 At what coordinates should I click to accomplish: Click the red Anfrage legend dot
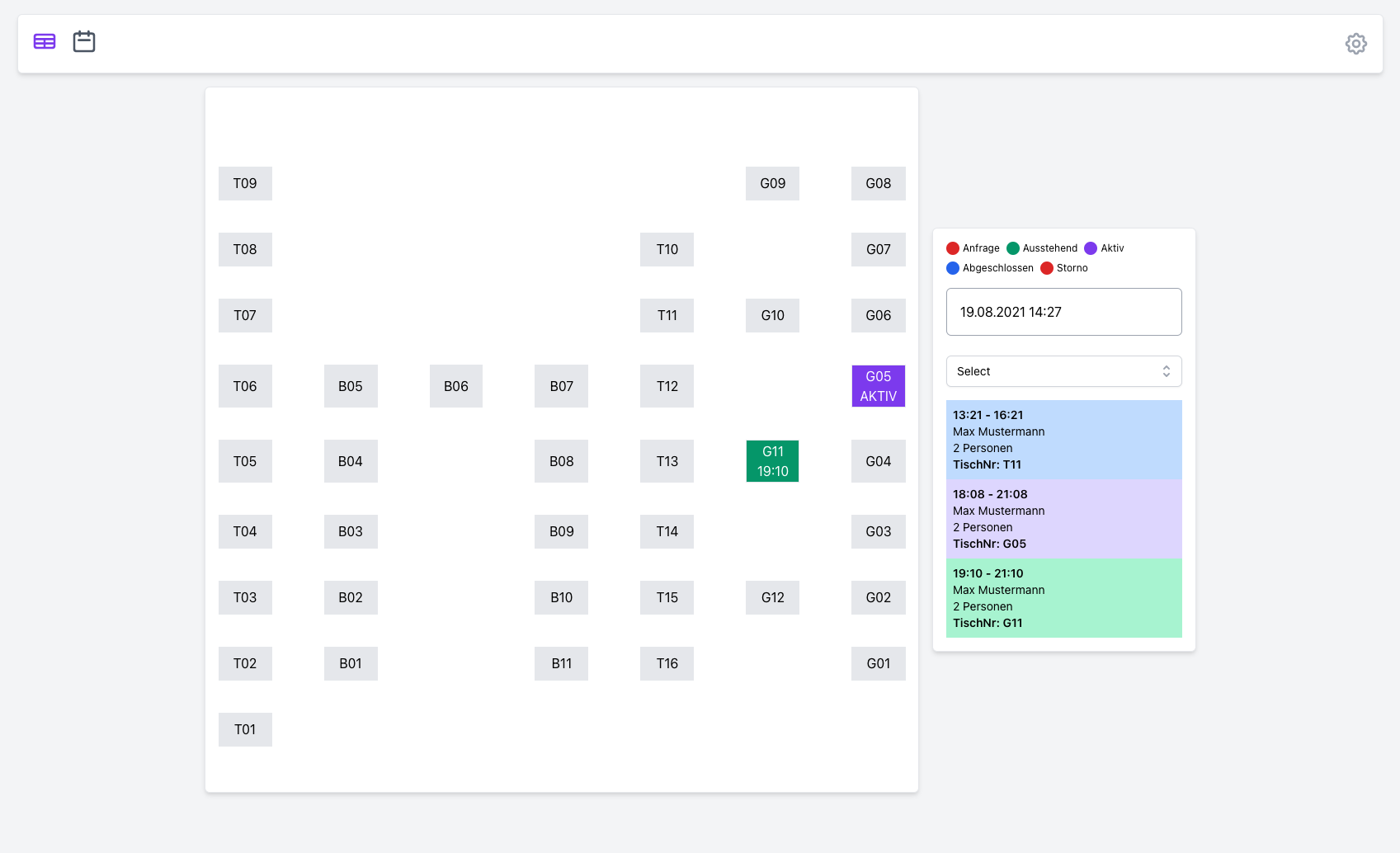tap(953, 248)
